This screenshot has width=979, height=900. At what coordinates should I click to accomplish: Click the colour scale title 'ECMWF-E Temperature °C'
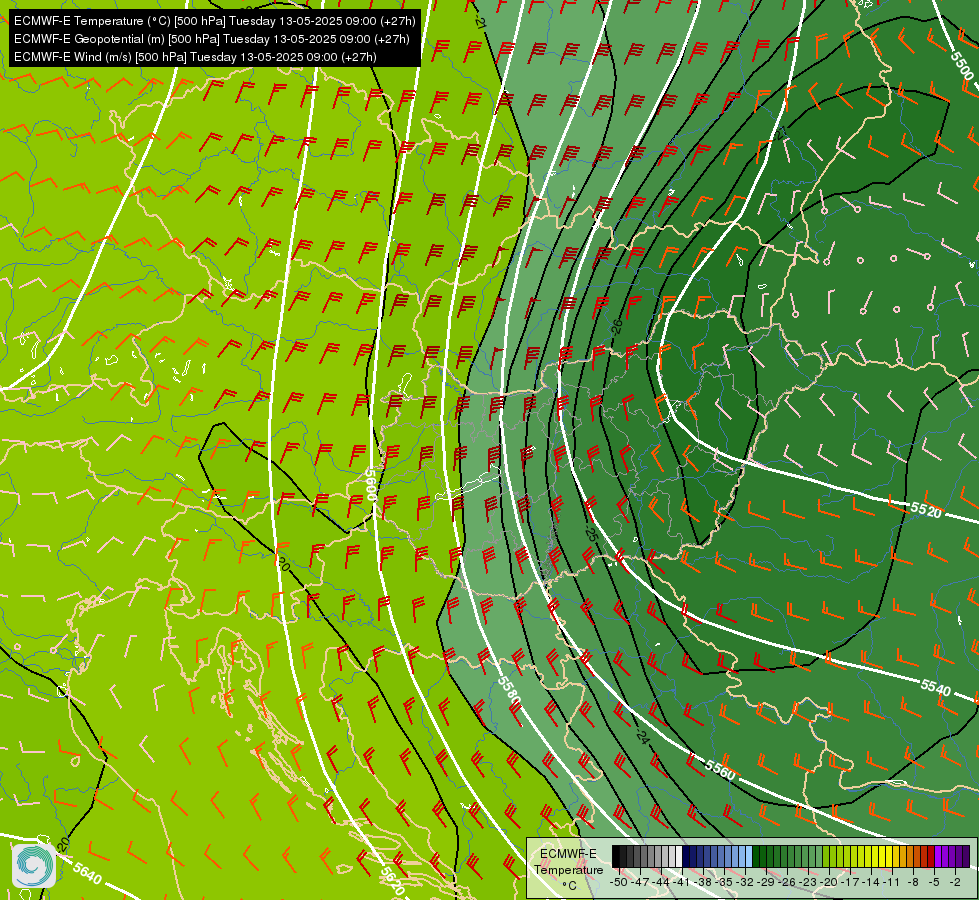tap(569, 869)
